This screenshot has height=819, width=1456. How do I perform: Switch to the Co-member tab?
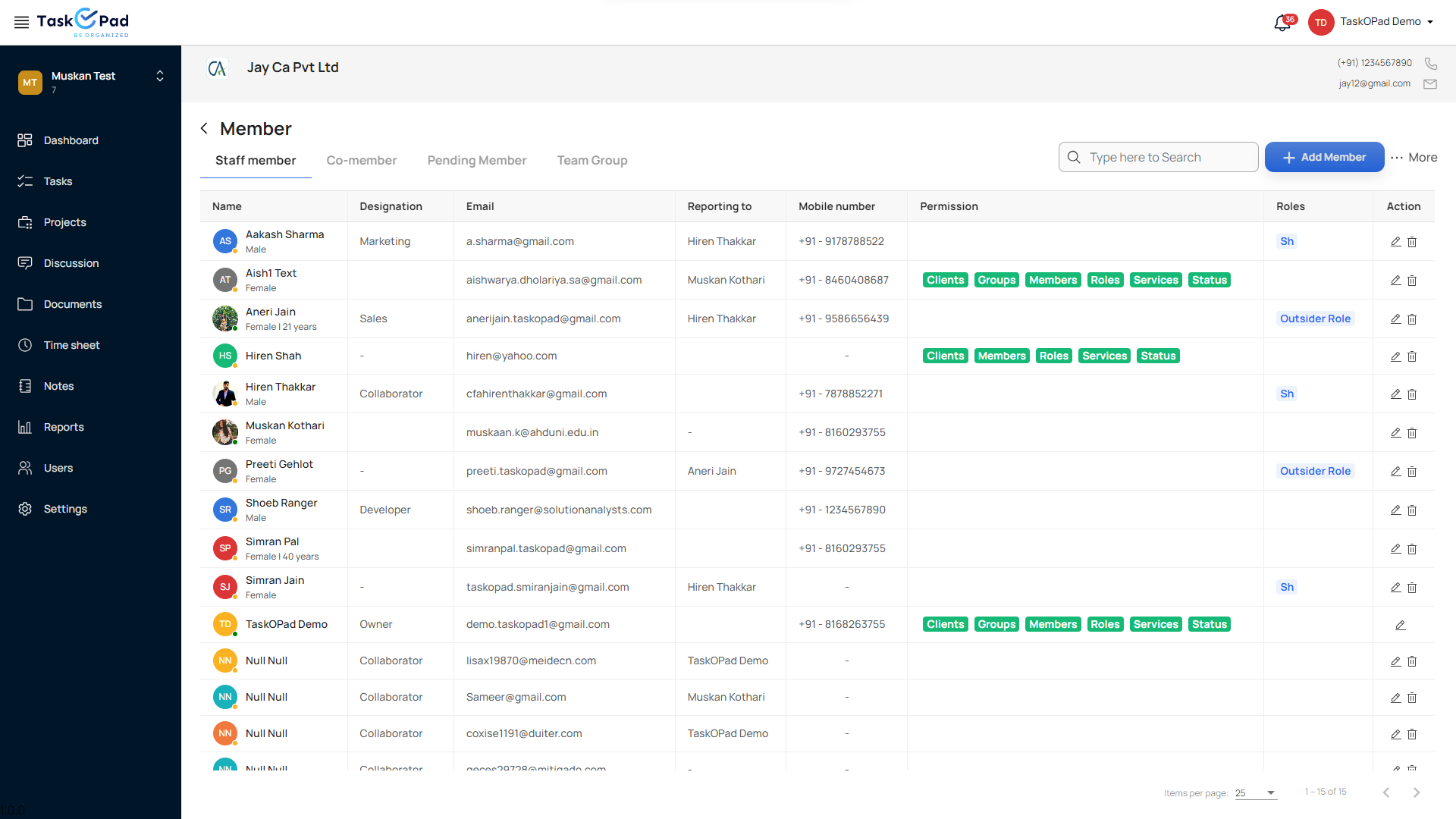(x=361, y=160)
